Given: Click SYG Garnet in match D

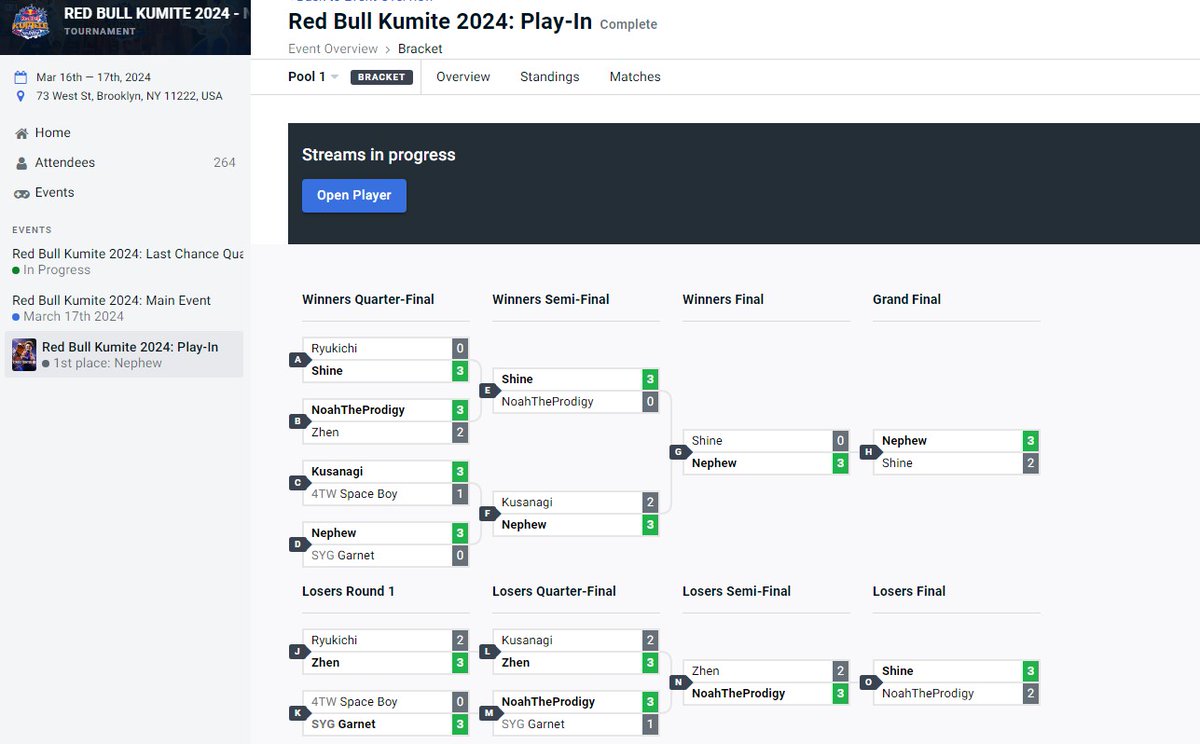Looking at the screenshot, I should (x=343, y=555).
